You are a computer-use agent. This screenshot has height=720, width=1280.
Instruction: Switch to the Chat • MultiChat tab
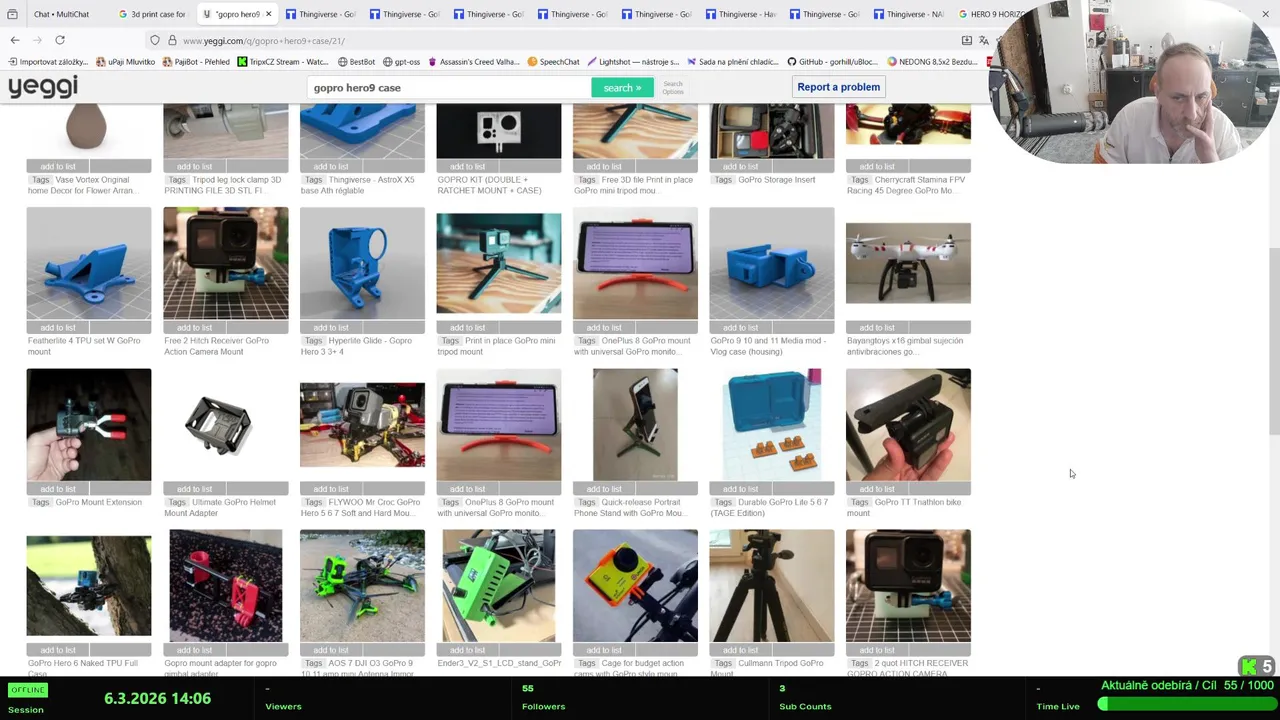point(61,14)
